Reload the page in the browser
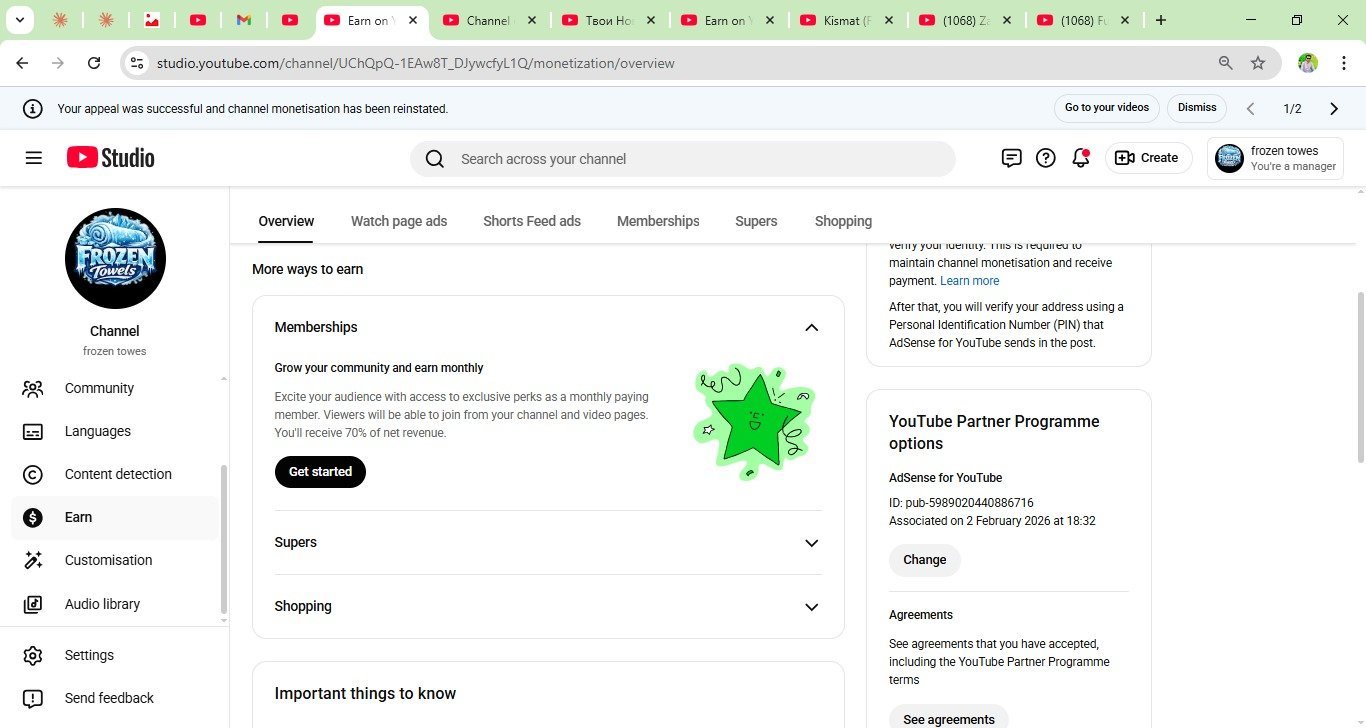 [x=94, y=63]
